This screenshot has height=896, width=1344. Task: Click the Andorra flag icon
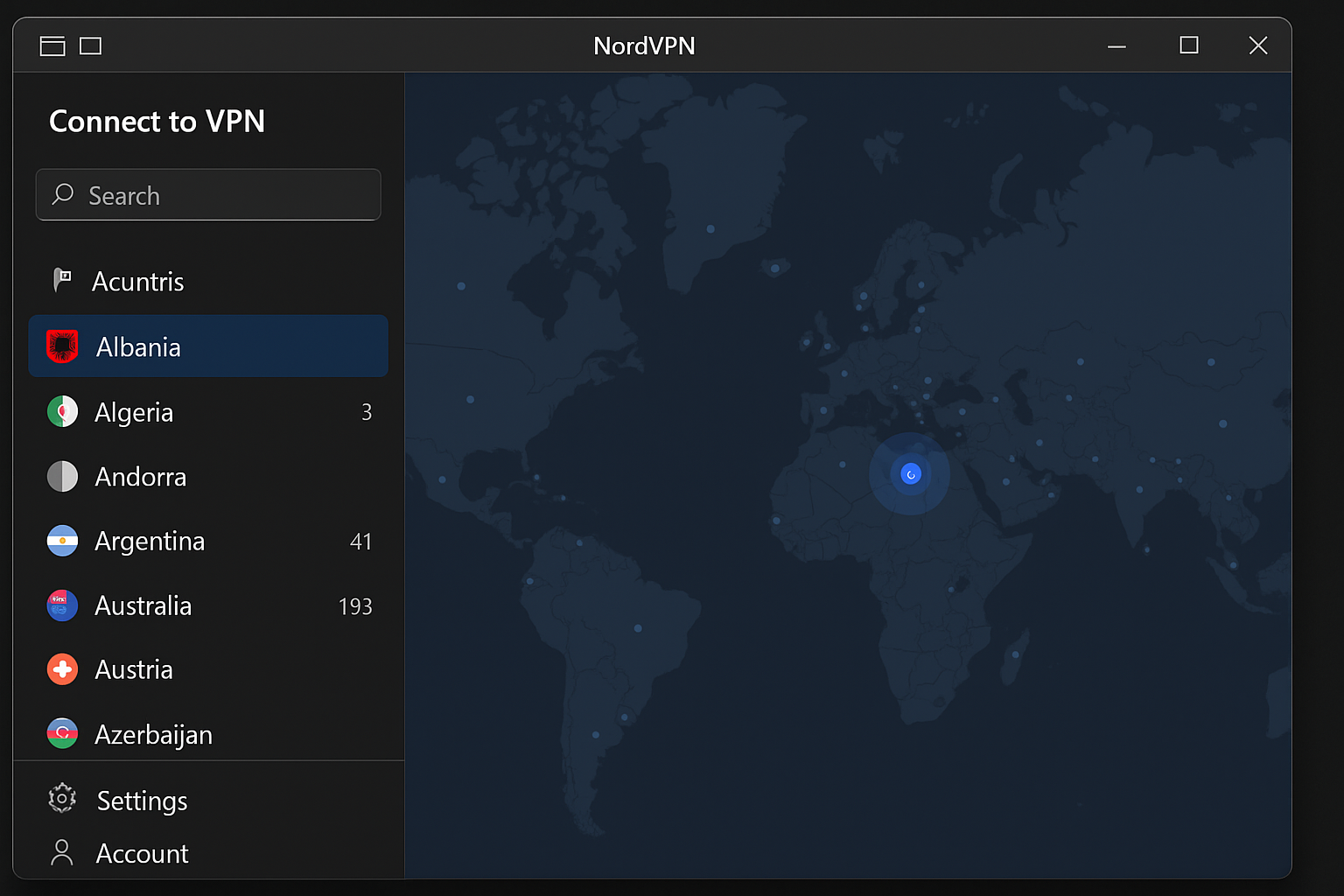(62, 476)
